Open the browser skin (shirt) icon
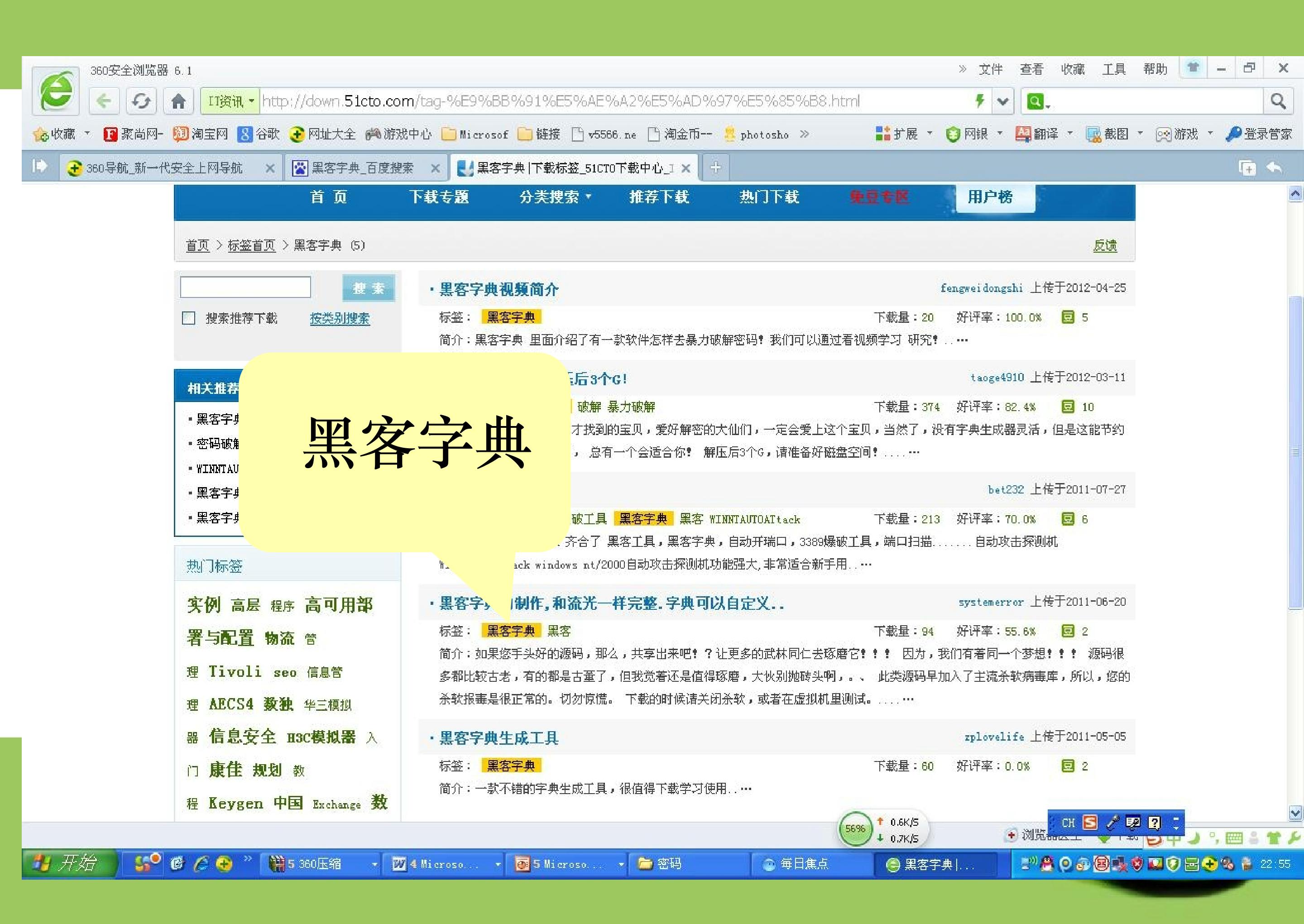This screenshot has width=1304, height=924. tap(1193, 68)
